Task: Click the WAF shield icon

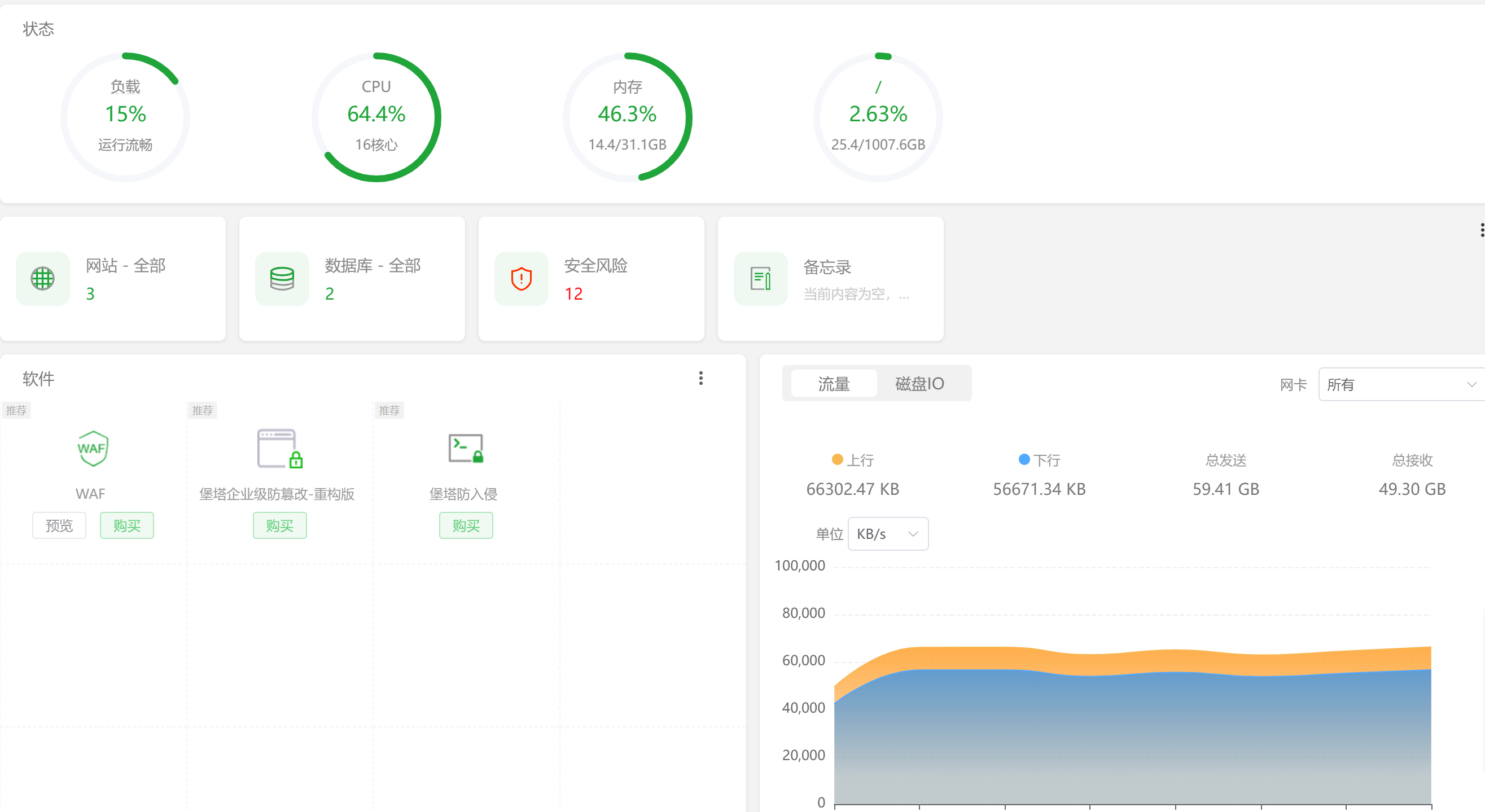Action: (92, 449)
